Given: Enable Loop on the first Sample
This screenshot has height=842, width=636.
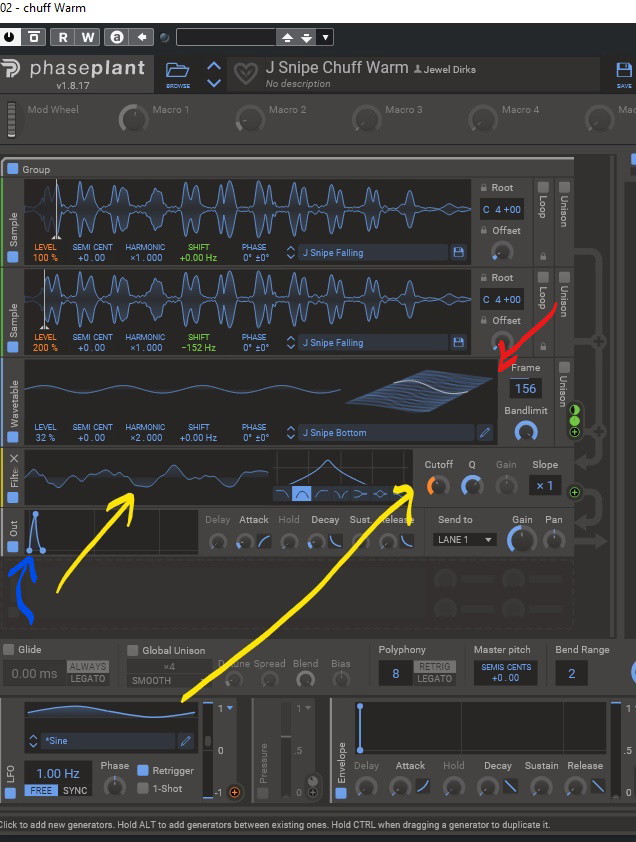Looking at the screenshot, I should 543,187.
